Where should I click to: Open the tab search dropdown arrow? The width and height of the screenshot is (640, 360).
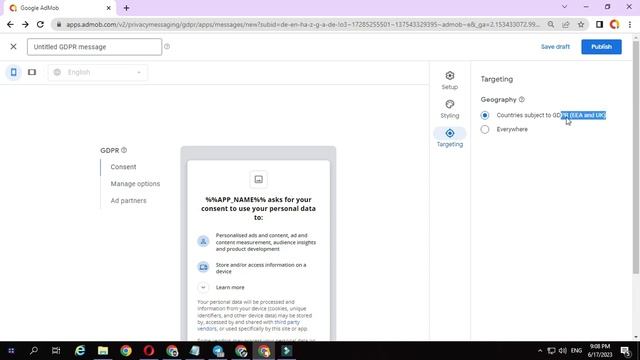[x=564, y=7]
